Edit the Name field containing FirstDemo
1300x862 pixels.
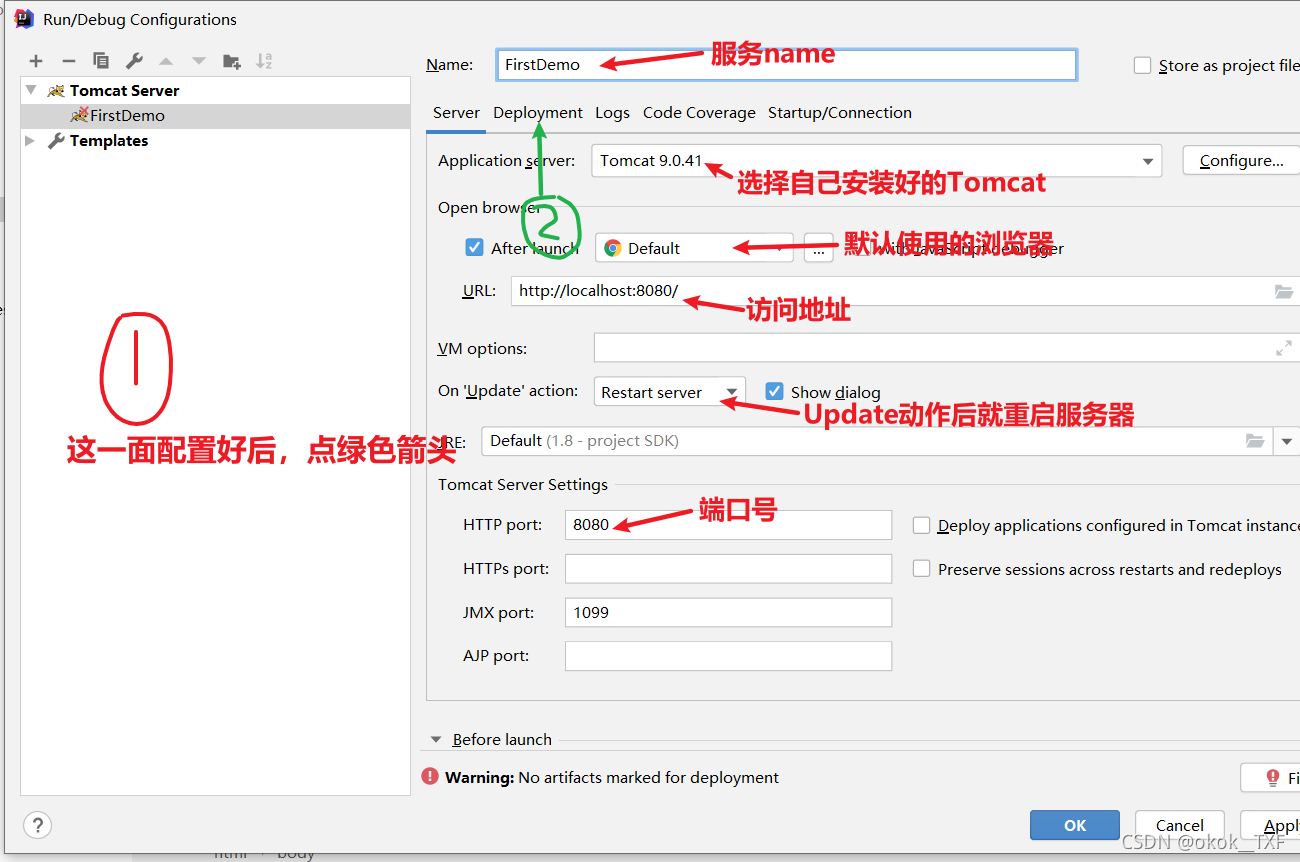pyautogui.click(x=786, y=64)
